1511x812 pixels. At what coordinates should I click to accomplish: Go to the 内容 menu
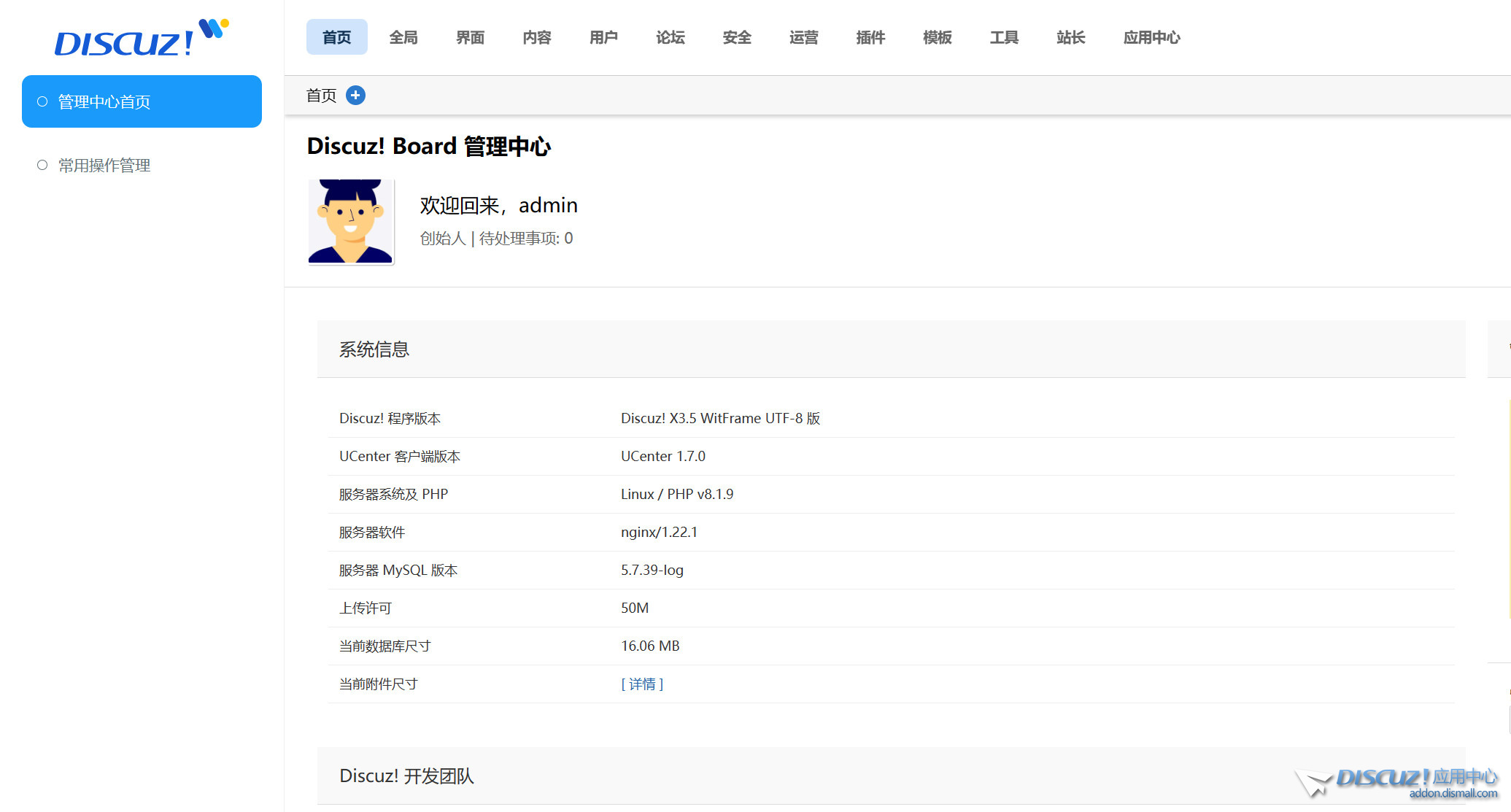[537, 37]
